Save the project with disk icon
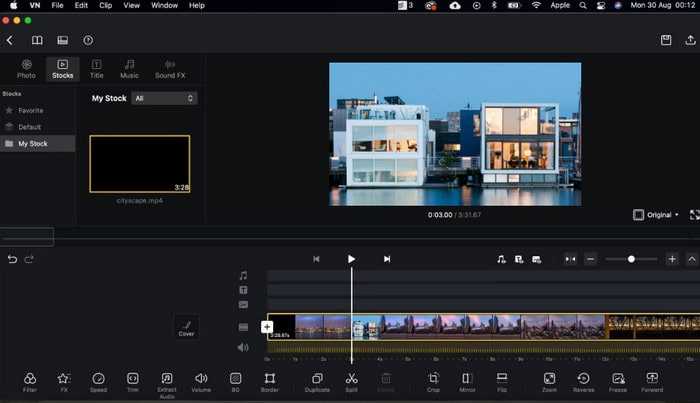Viewport: 700px width, 403px height. (666, 40)
